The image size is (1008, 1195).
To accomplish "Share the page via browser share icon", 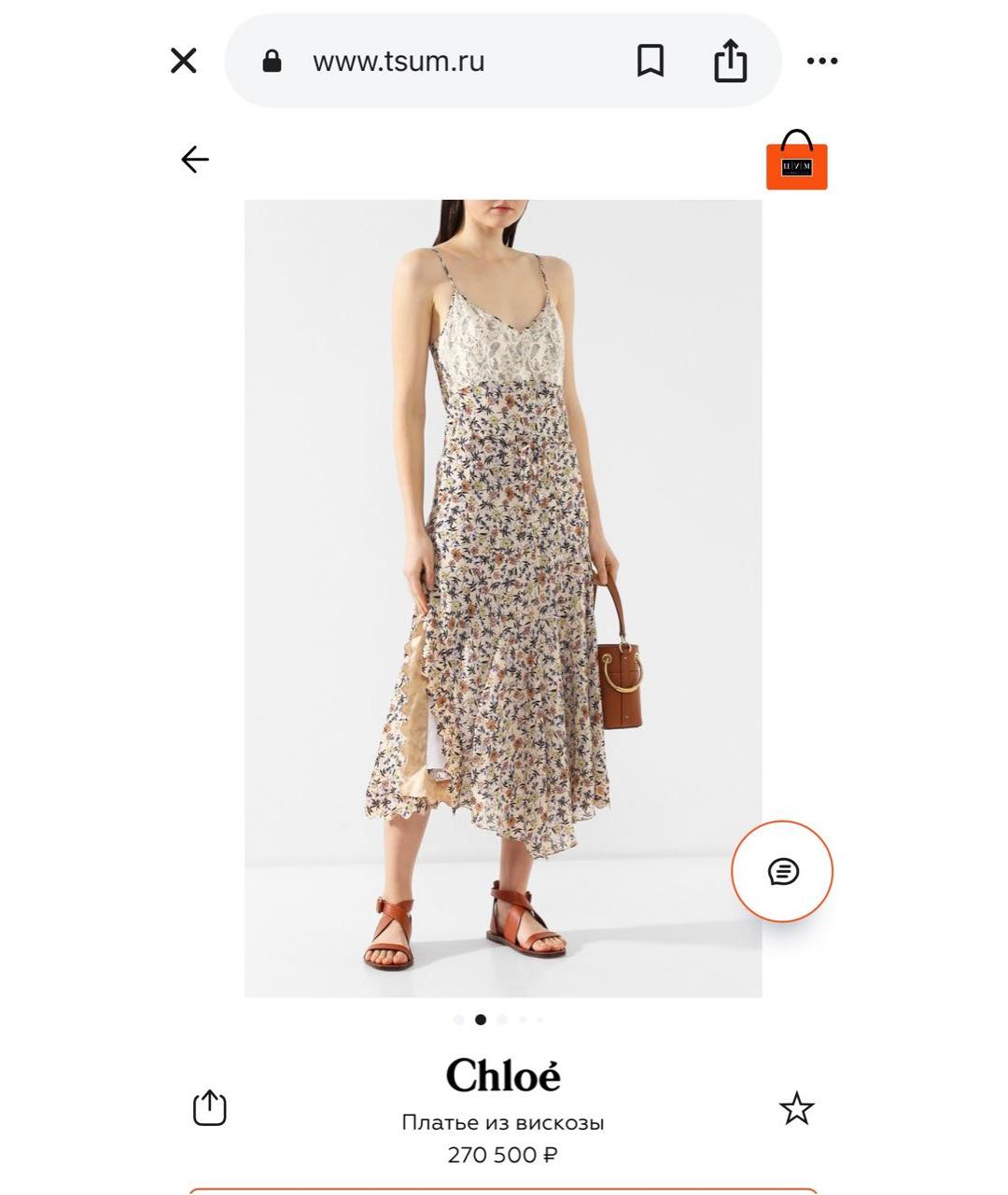I will point(730,61).
